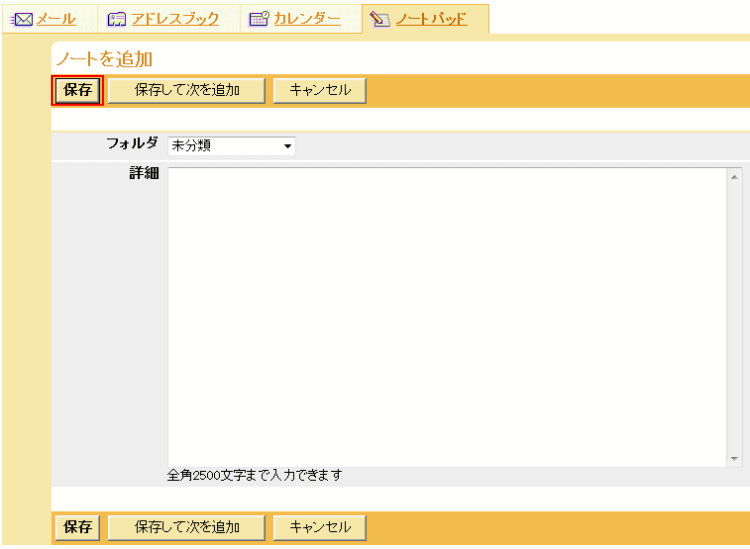Click the envelope icon on the Mail tab

pos(21,19)
